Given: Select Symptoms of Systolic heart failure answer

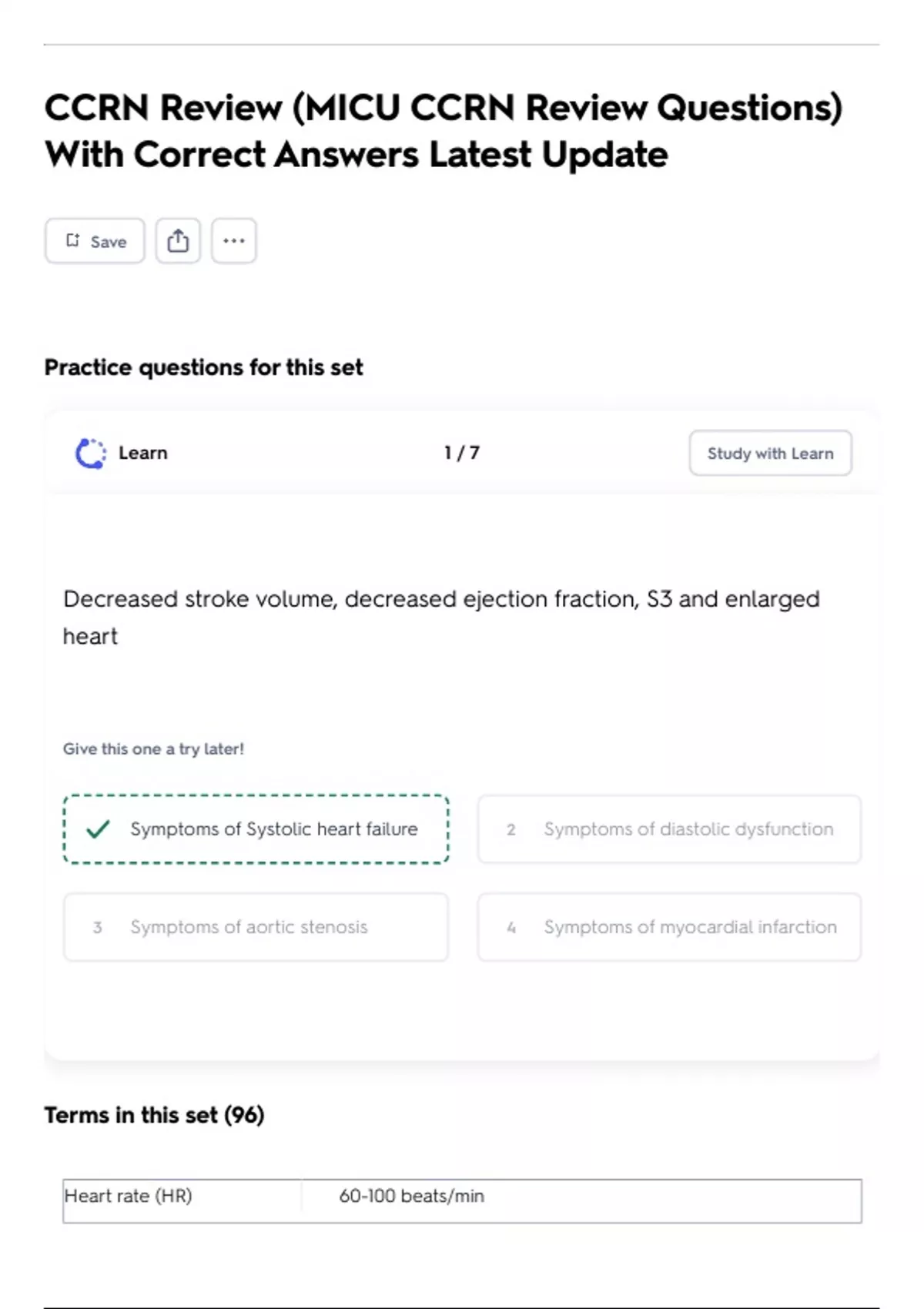Looking at the screenshot, I should 256,829.
